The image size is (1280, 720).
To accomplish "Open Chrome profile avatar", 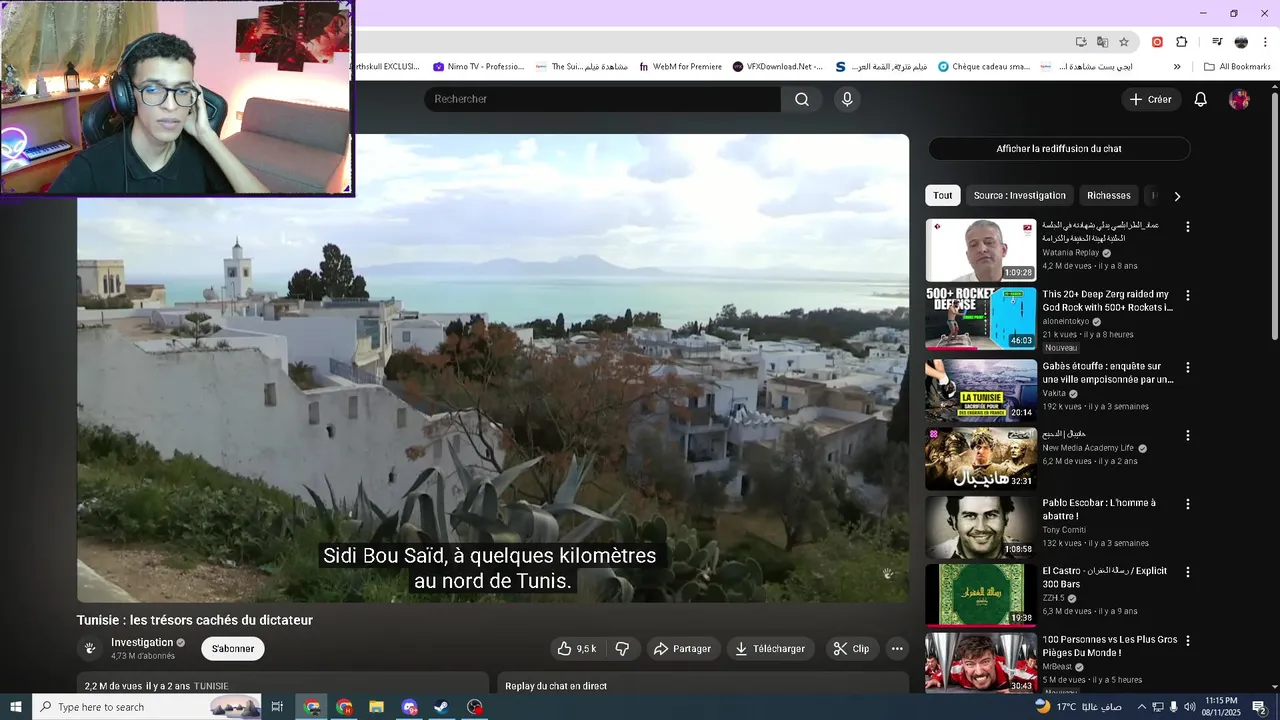I will [1241, 42].
